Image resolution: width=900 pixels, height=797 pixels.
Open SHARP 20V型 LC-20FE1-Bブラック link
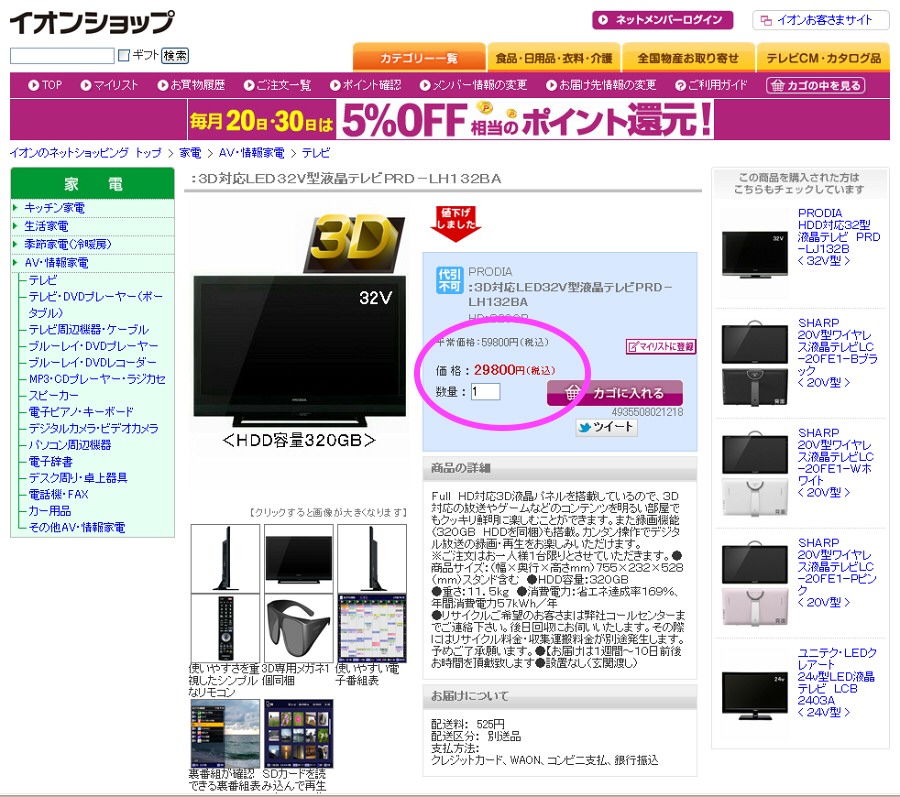pyautogui.click(x=837, y=353)
